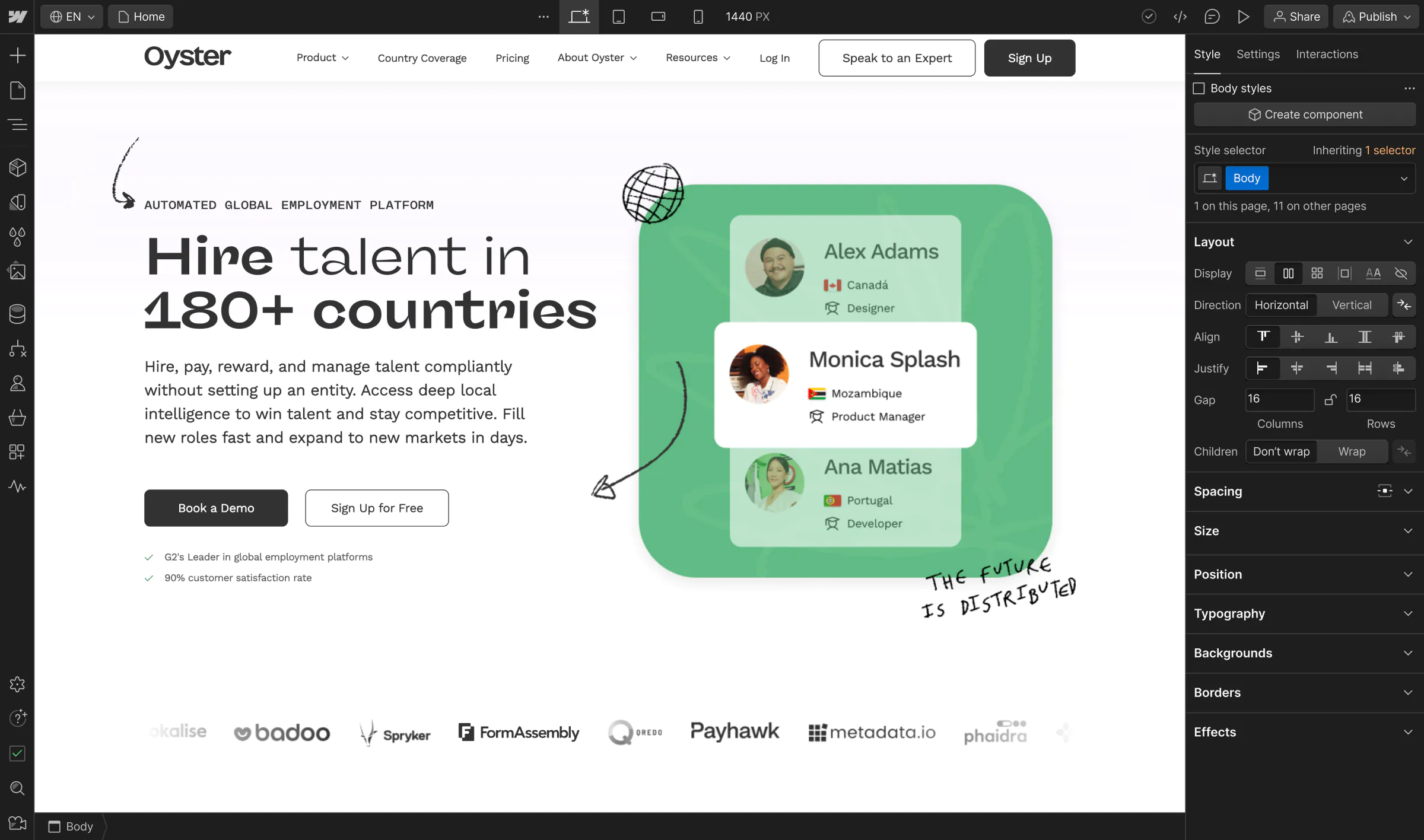Screen dimensions: 1424x840
Task: Open the CMS Collections panel
Action: pos(17,314)
